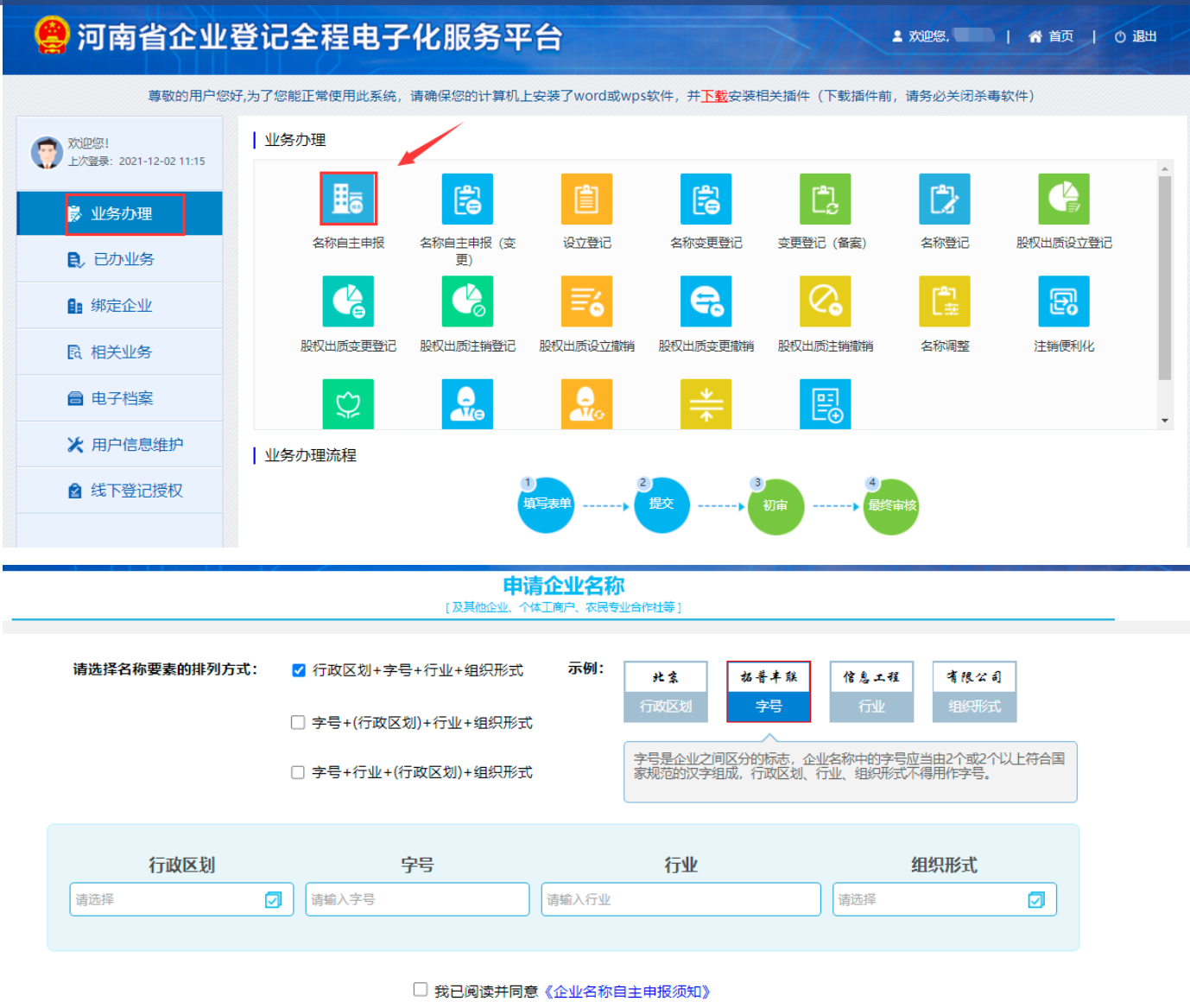
Task: Select the 名称调整 icon
Action: point(944,301)
